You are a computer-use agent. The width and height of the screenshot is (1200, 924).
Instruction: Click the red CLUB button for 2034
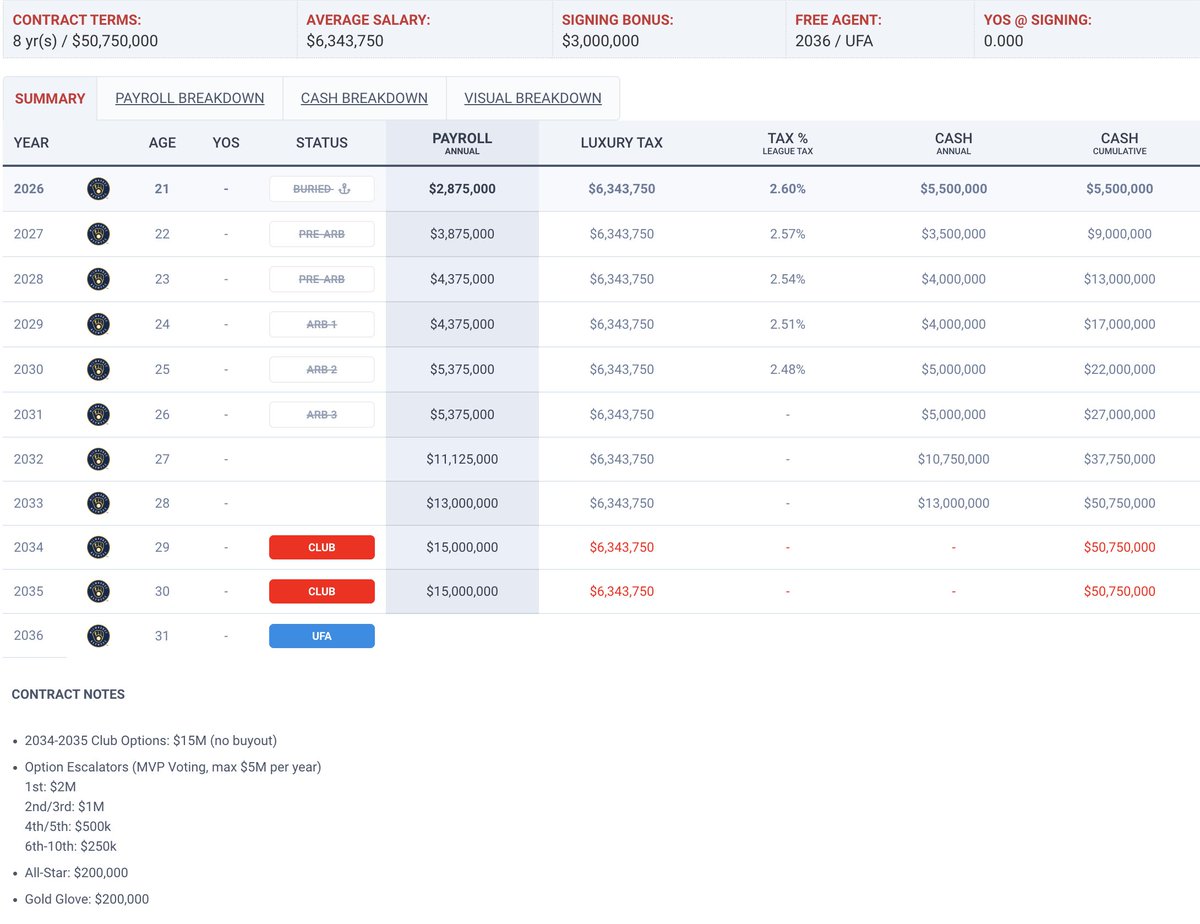point(321,547)
